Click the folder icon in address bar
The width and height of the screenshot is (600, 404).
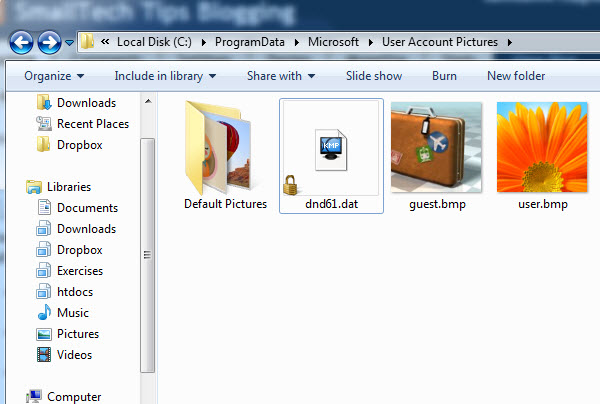[x=87, y=41]
